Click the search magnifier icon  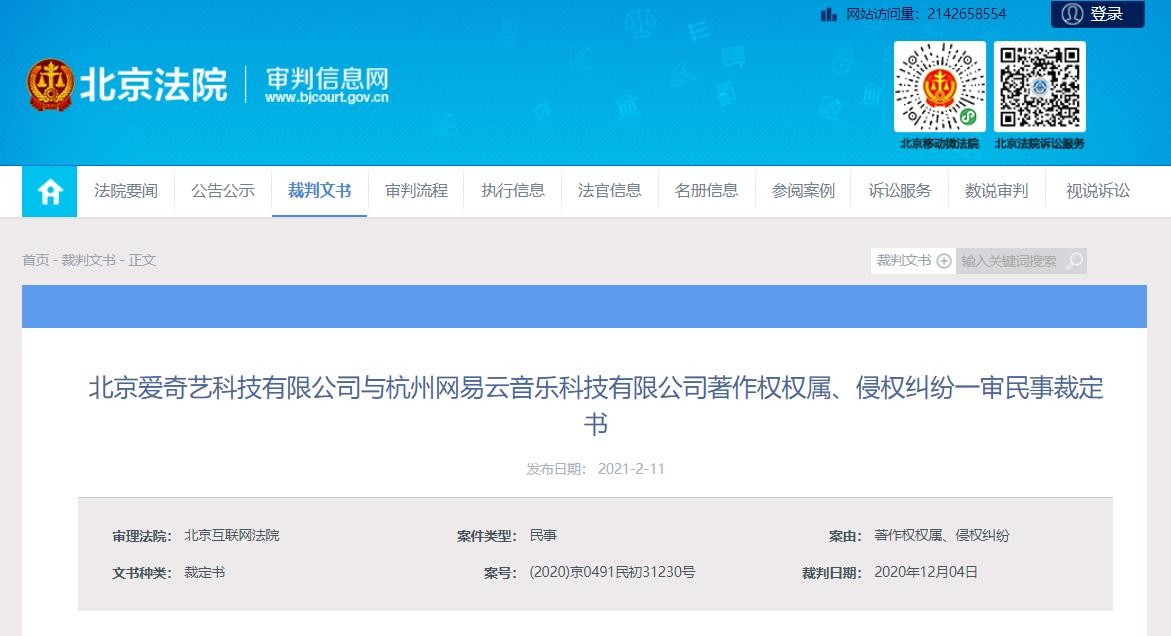coord(1074,261)
